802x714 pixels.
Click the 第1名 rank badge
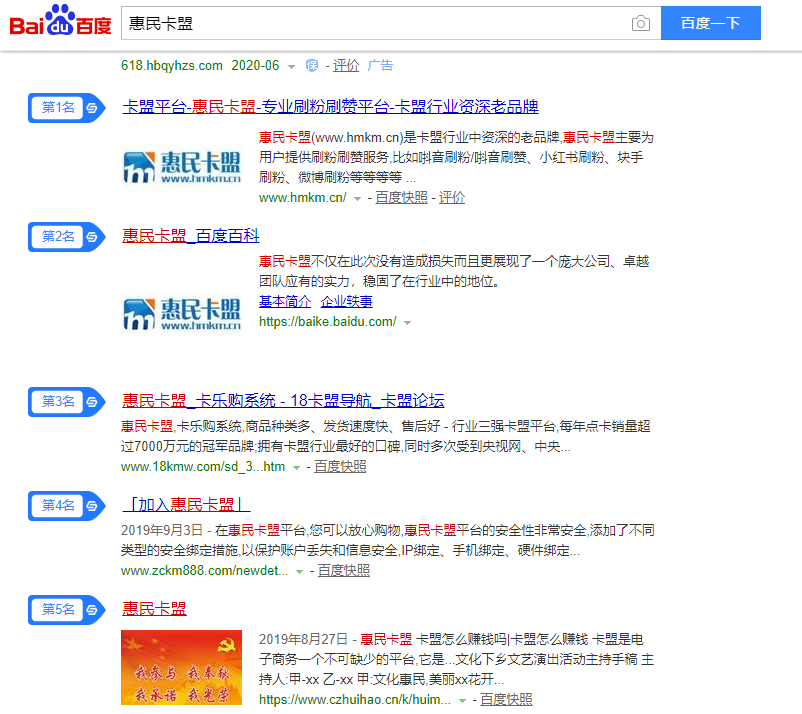tap(66, 108)
